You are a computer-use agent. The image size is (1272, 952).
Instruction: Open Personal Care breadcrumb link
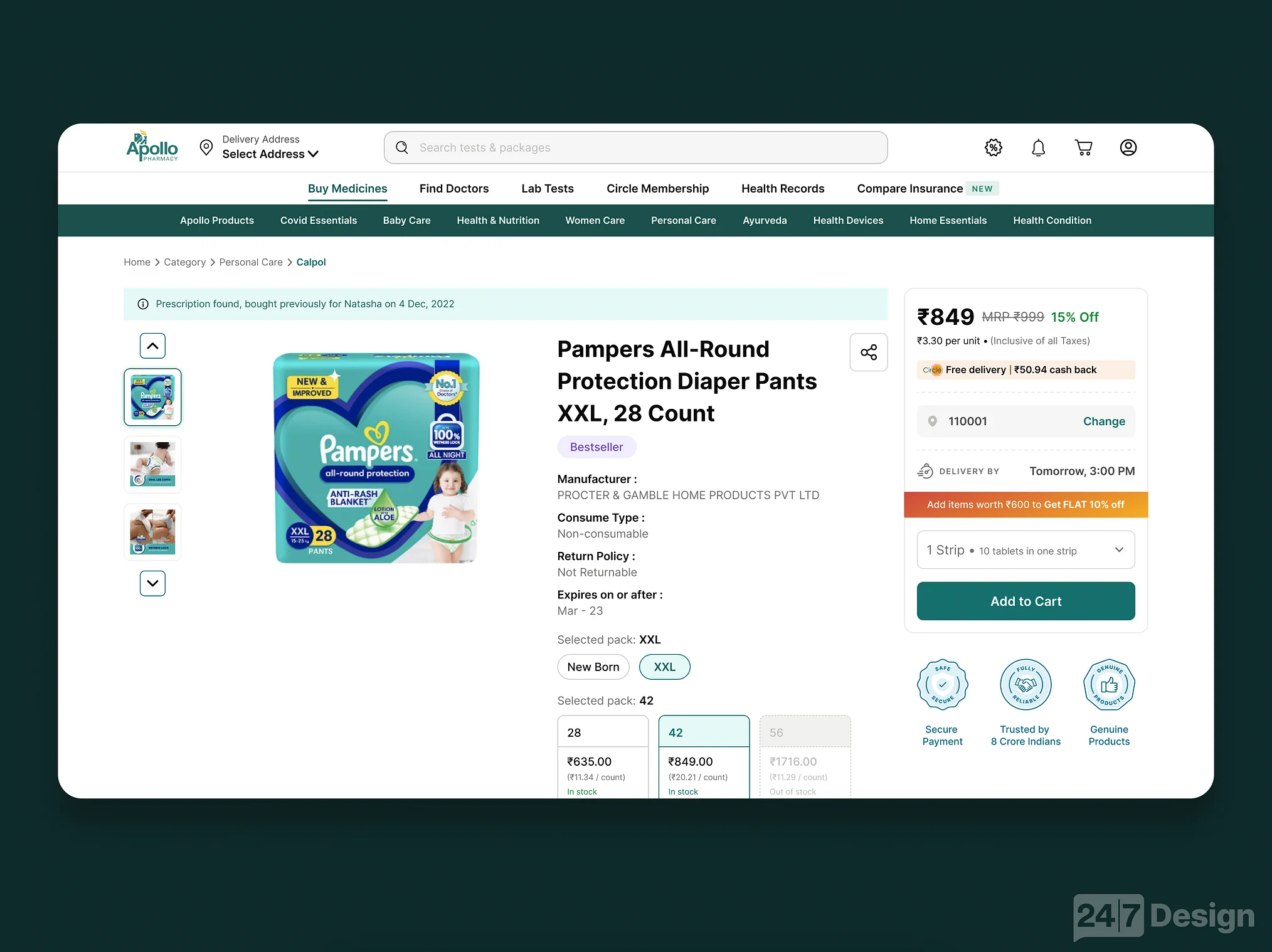pos(251,262)
